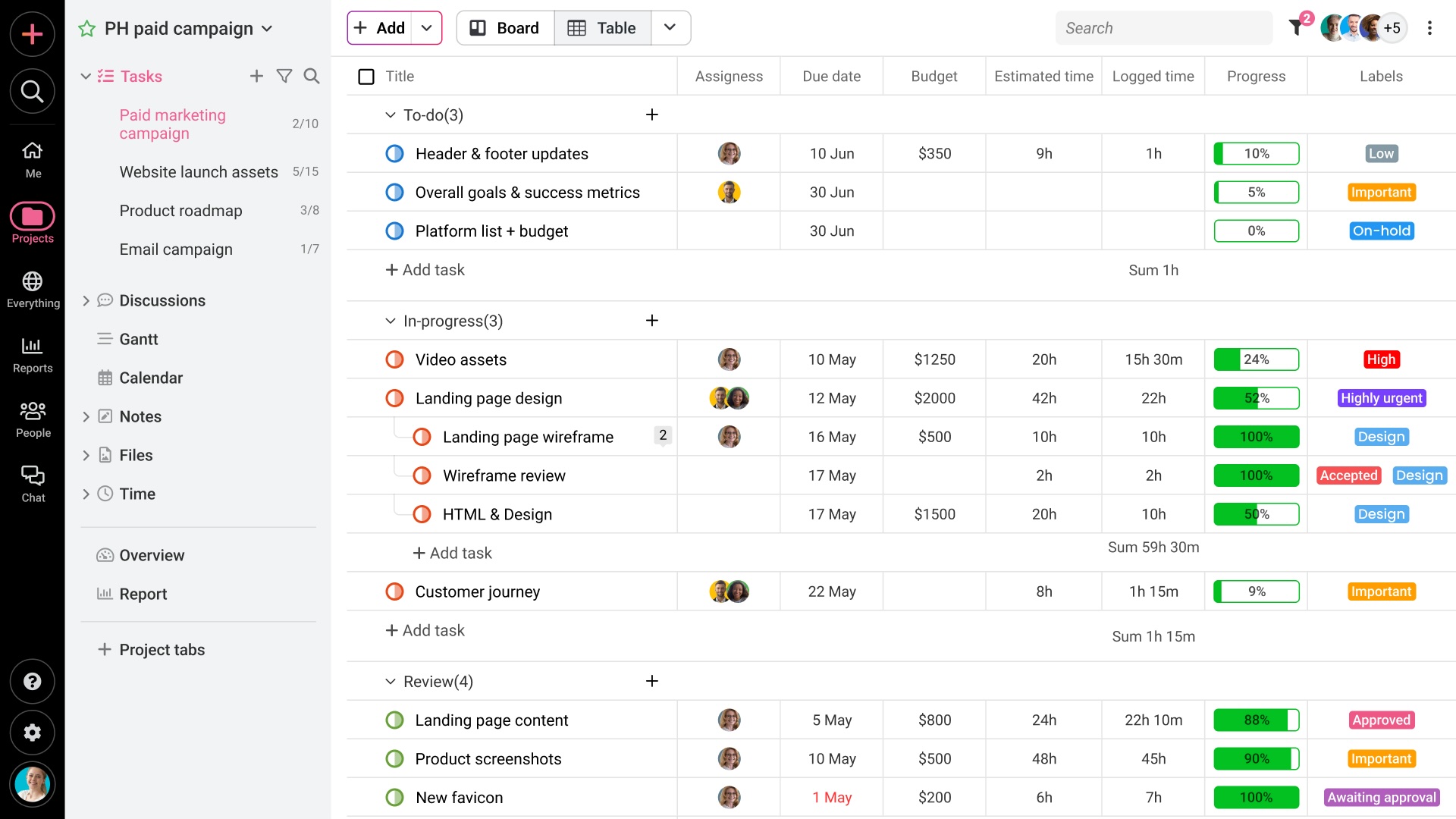This screenshot has height=819, width=1456.
Task: Expand the Notes section in the sidebar
Action: pyautogui.click(x=86, y=416)
